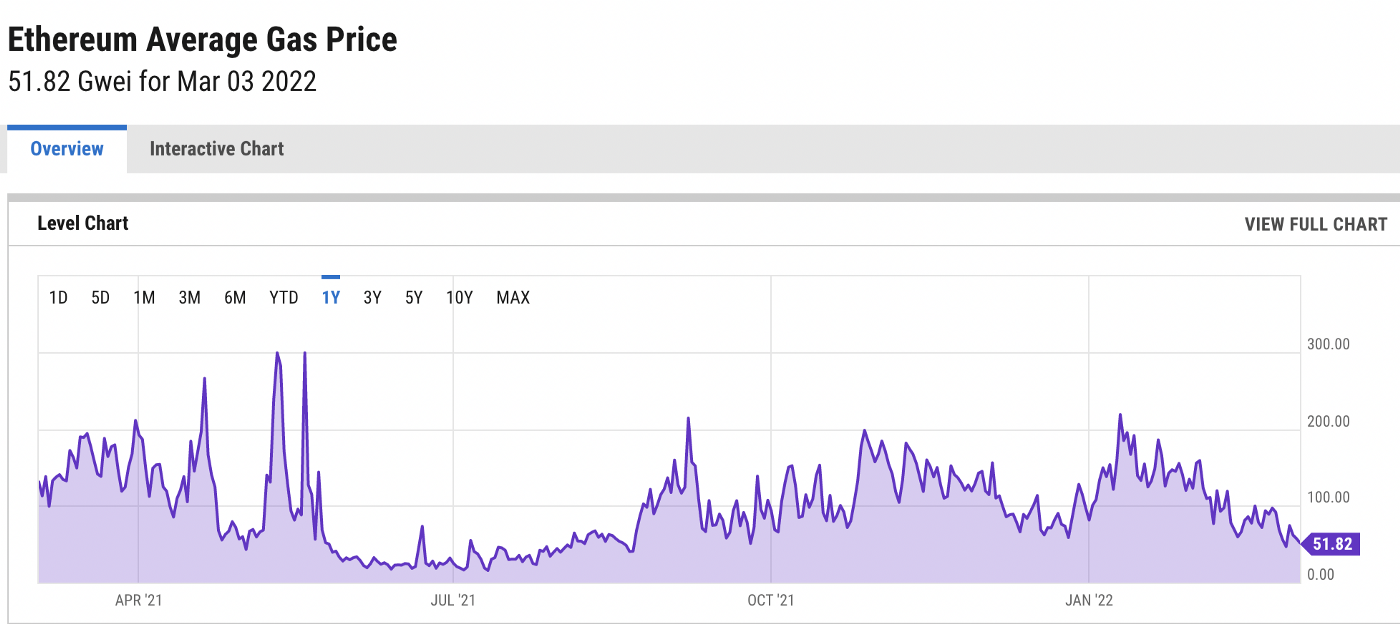Image resolution: width=1400 pixels, height=624 pixels.
Task: Select the 6M time range
Action: [235, 297]
